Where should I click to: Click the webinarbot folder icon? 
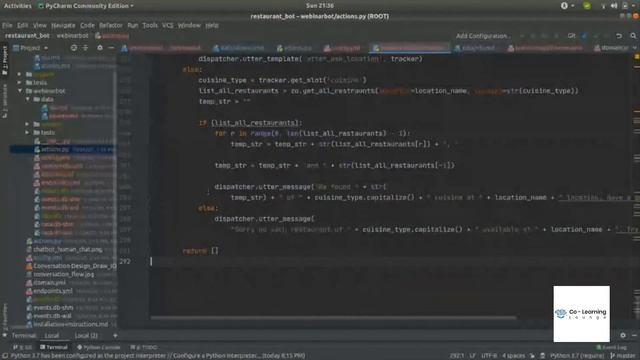point(29,91)
